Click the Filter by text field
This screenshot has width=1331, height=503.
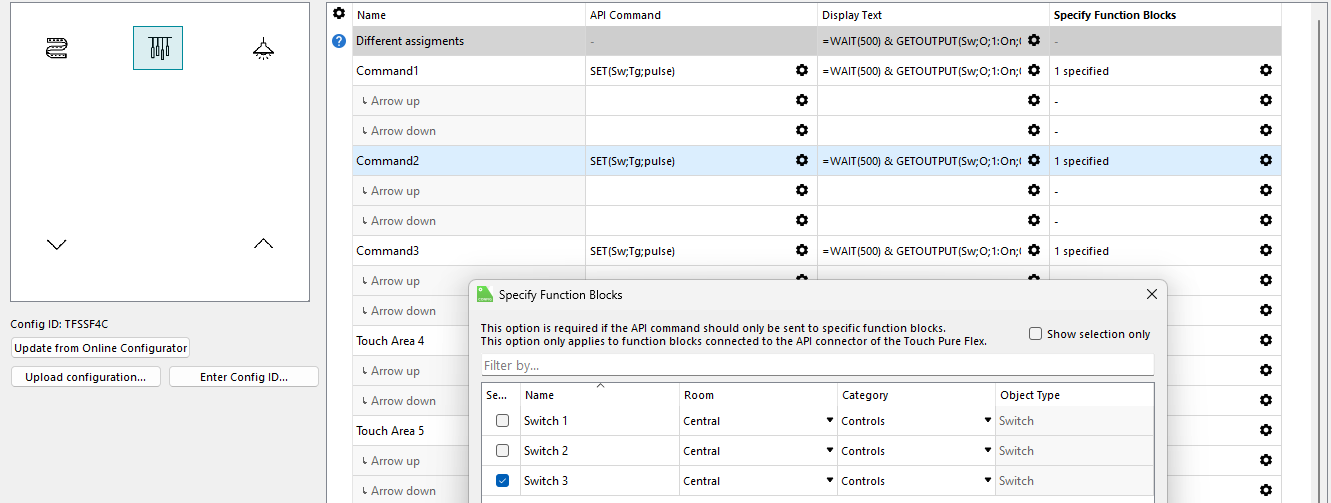[x=817, y=365]
